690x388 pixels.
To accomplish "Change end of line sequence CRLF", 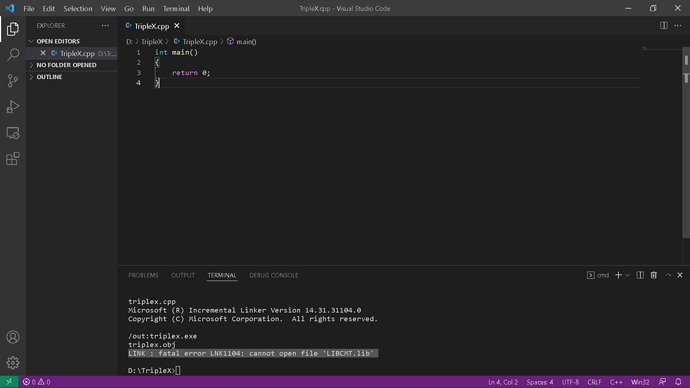I will [x=594, y=382].
